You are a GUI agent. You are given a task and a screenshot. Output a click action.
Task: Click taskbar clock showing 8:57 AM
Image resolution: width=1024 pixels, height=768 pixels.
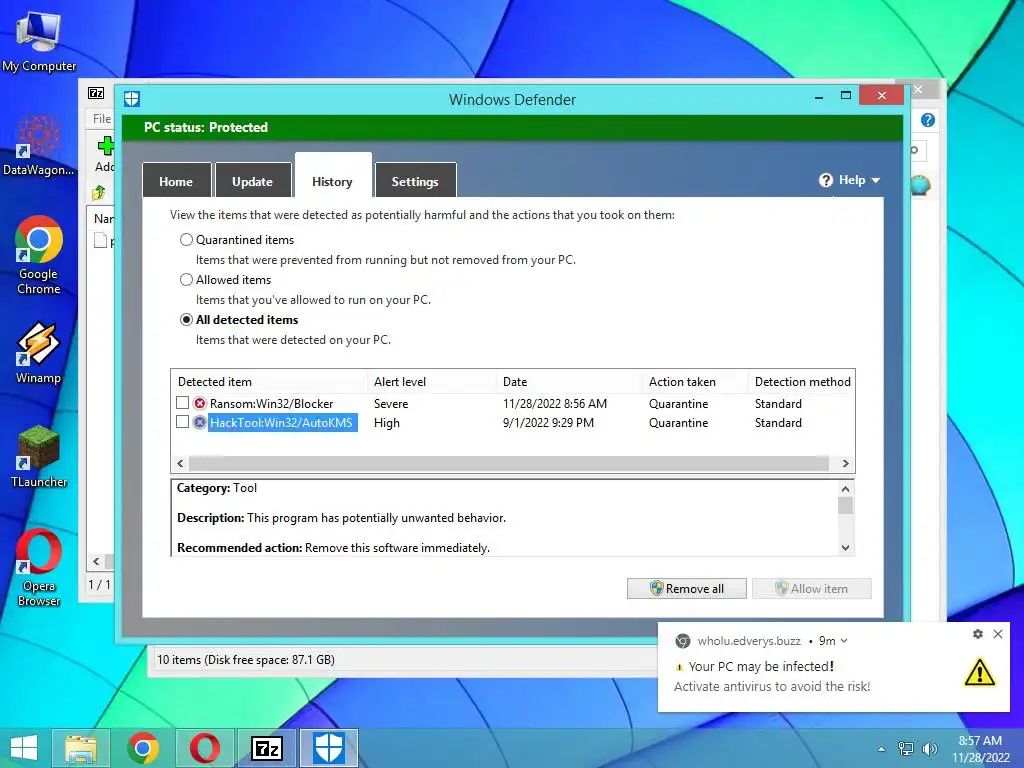980,748
